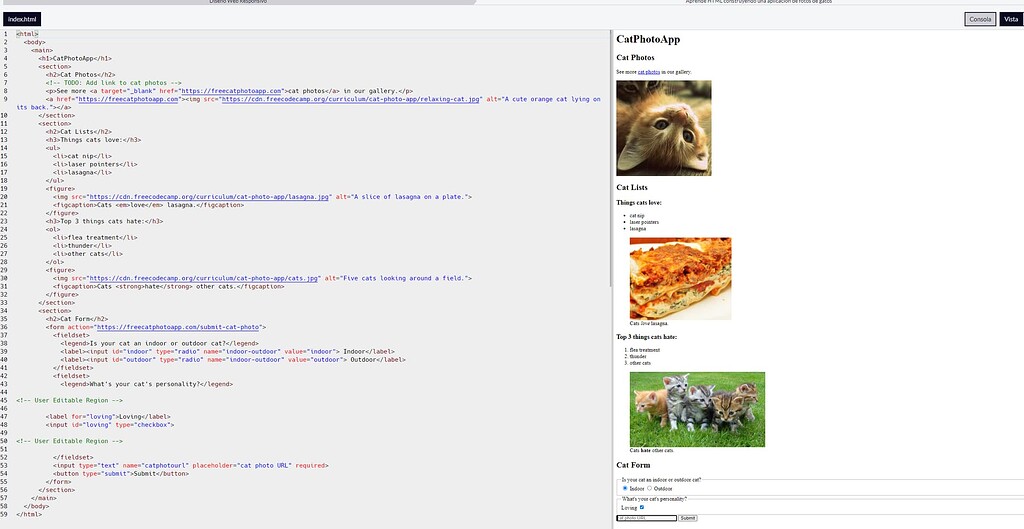Click the submit-cat-photo form action URL

click(x=178, y=327)
